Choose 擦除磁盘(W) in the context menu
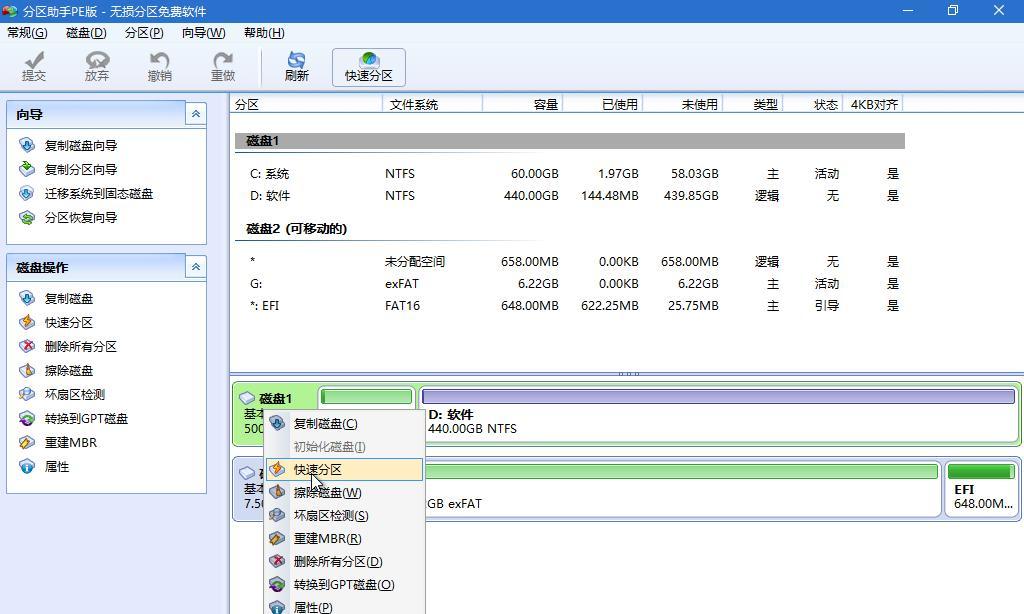 pos(345,493)
